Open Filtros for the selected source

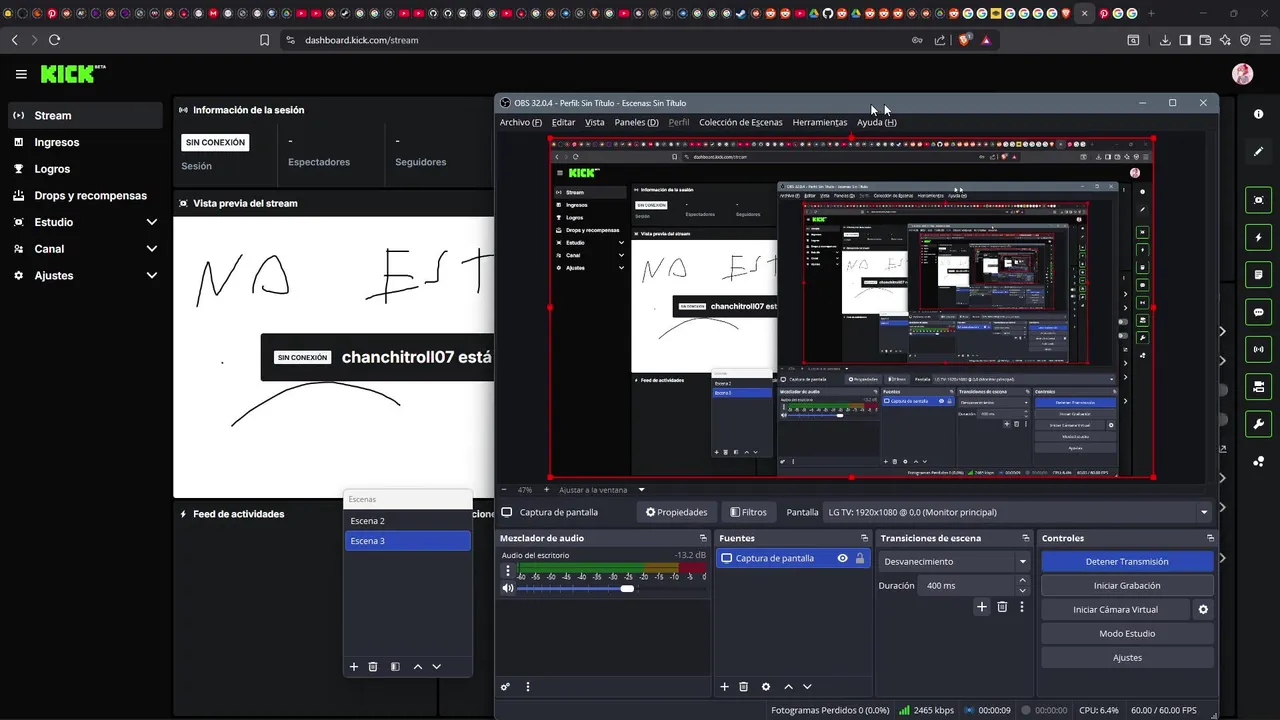click(749, 512)
